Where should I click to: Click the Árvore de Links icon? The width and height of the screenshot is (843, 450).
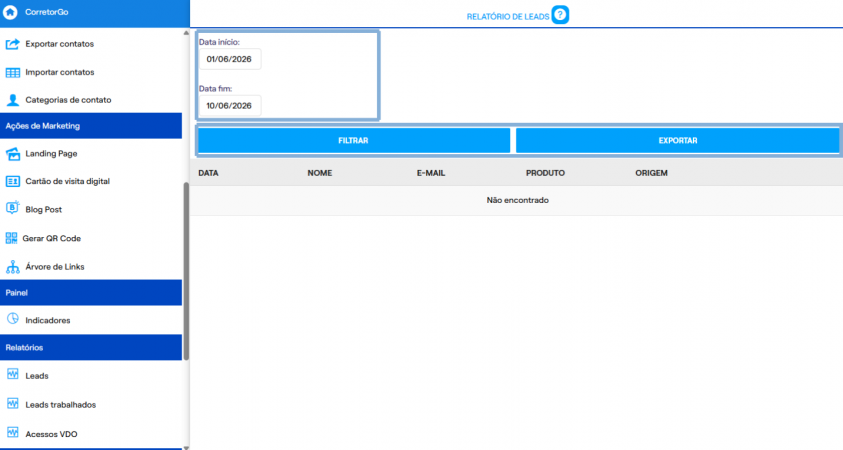[x=12, y=267]
